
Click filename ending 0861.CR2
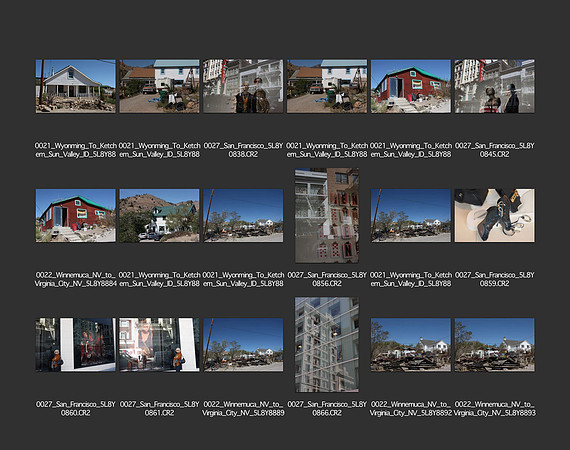159,409
